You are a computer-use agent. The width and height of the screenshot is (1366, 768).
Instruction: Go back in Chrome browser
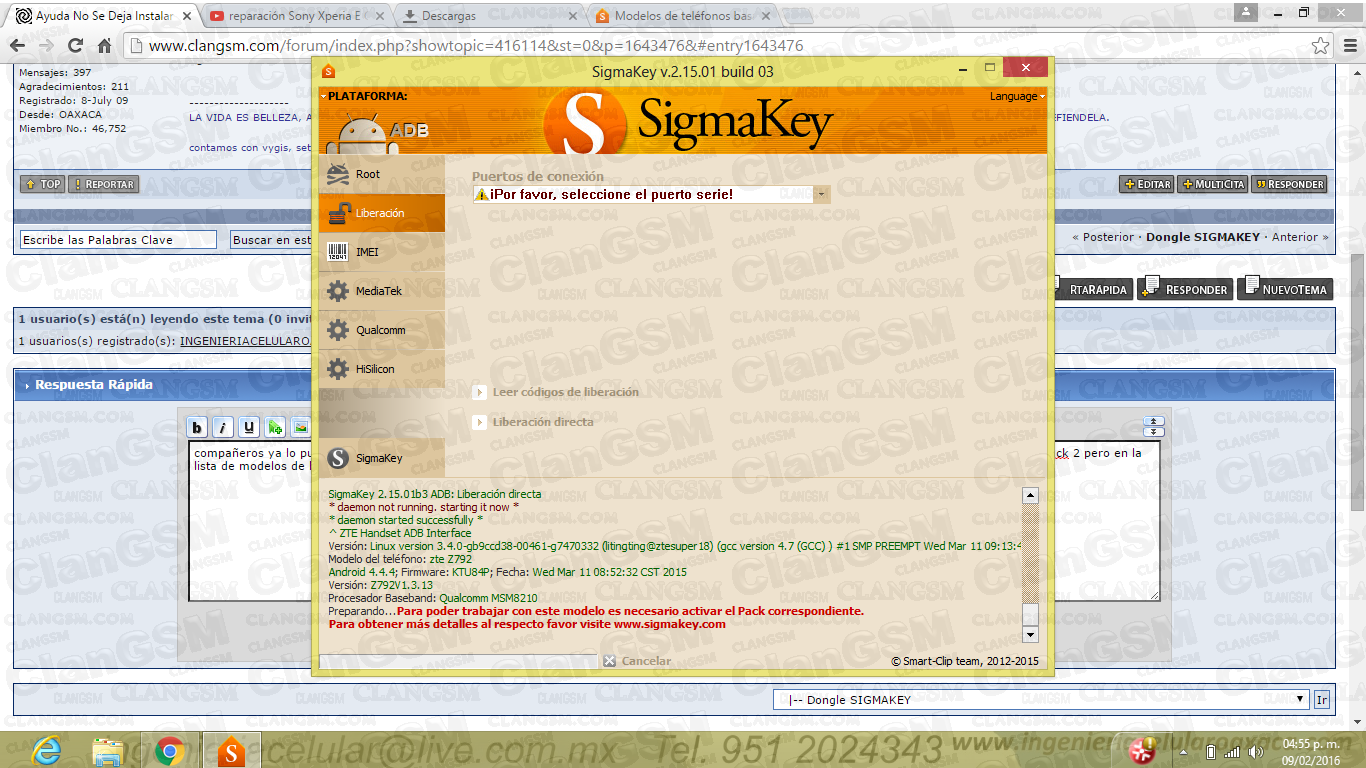(17, 46)
